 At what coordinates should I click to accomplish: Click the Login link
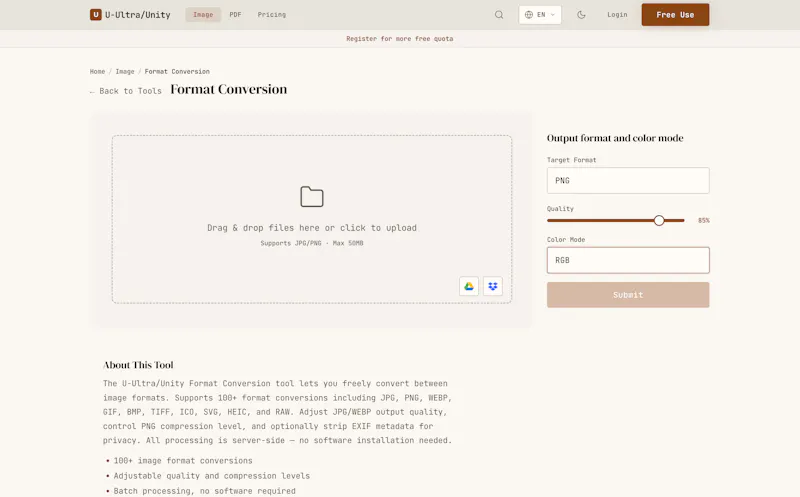click(x=617, y=15)
